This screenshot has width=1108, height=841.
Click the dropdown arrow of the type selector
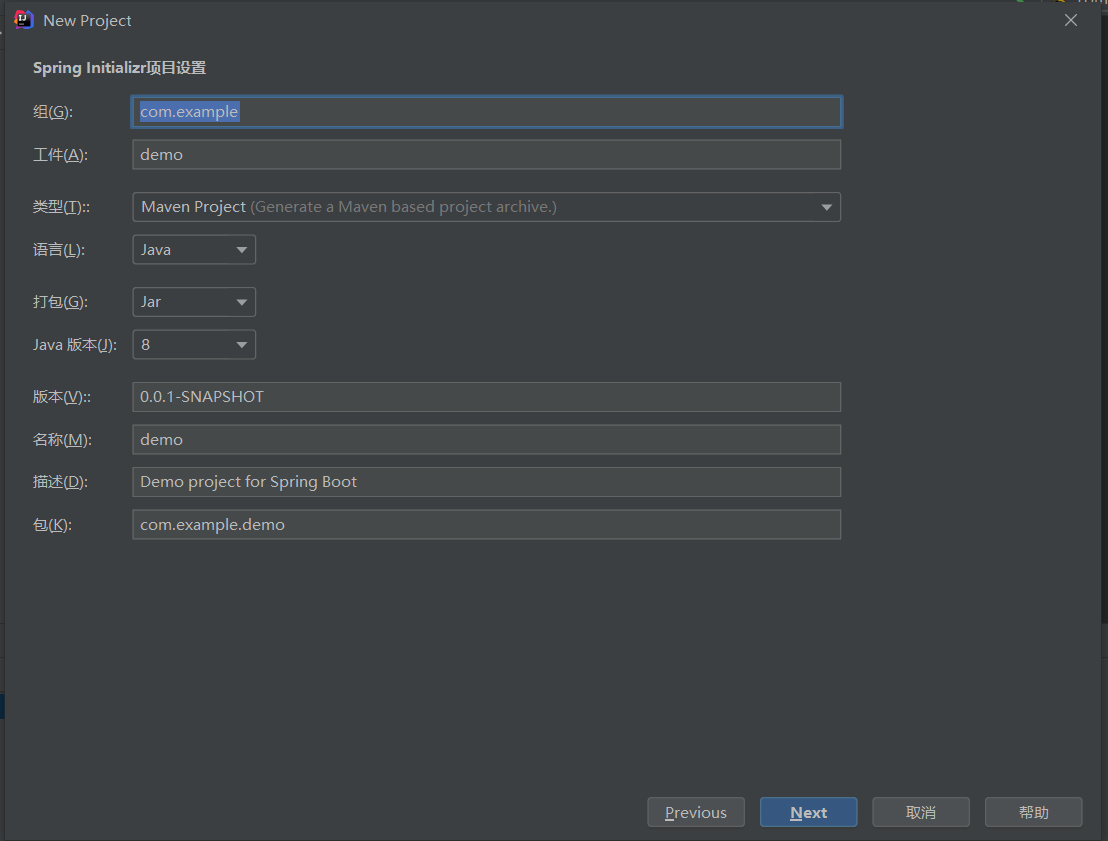[x=827, y=207]
